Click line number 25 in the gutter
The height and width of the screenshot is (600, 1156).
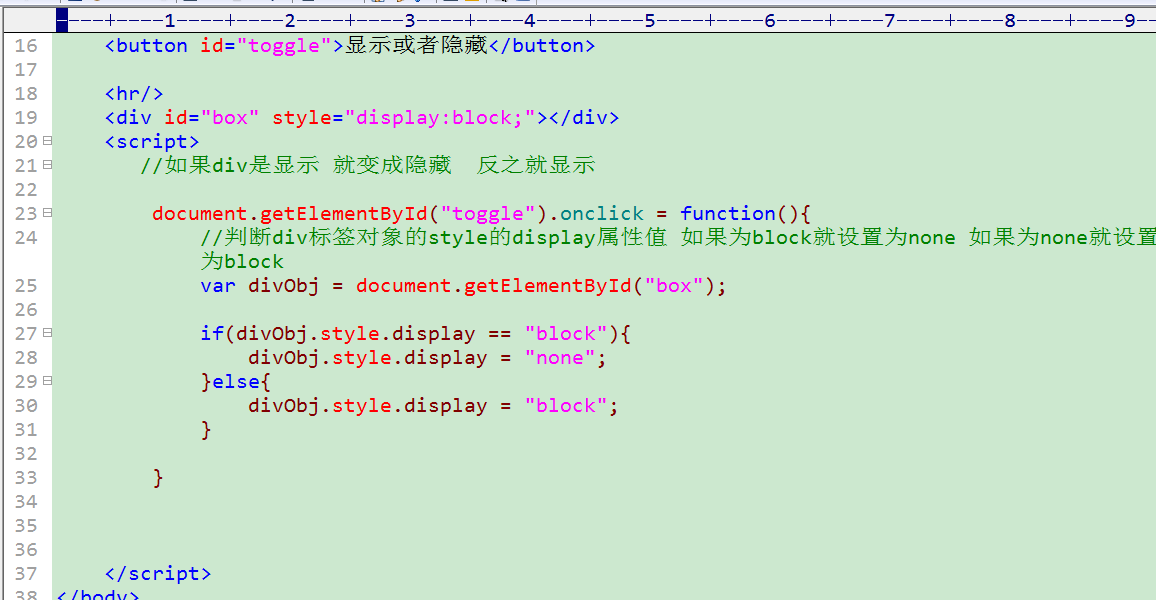tap(26, 286)
